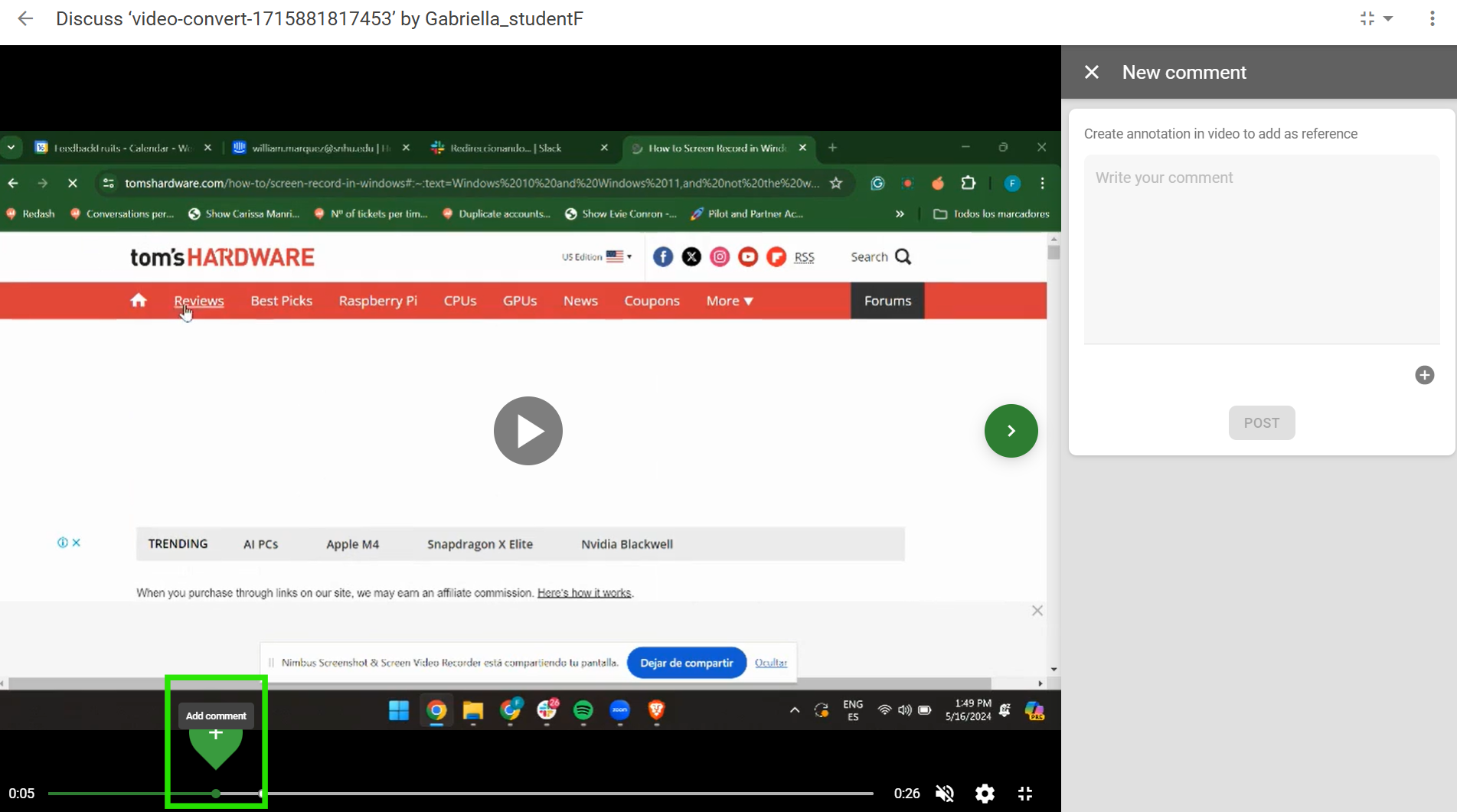Open Tom's Hardware YouTube icon
This screenshot has height=812, width=1457.
click(x=748, y=257)
